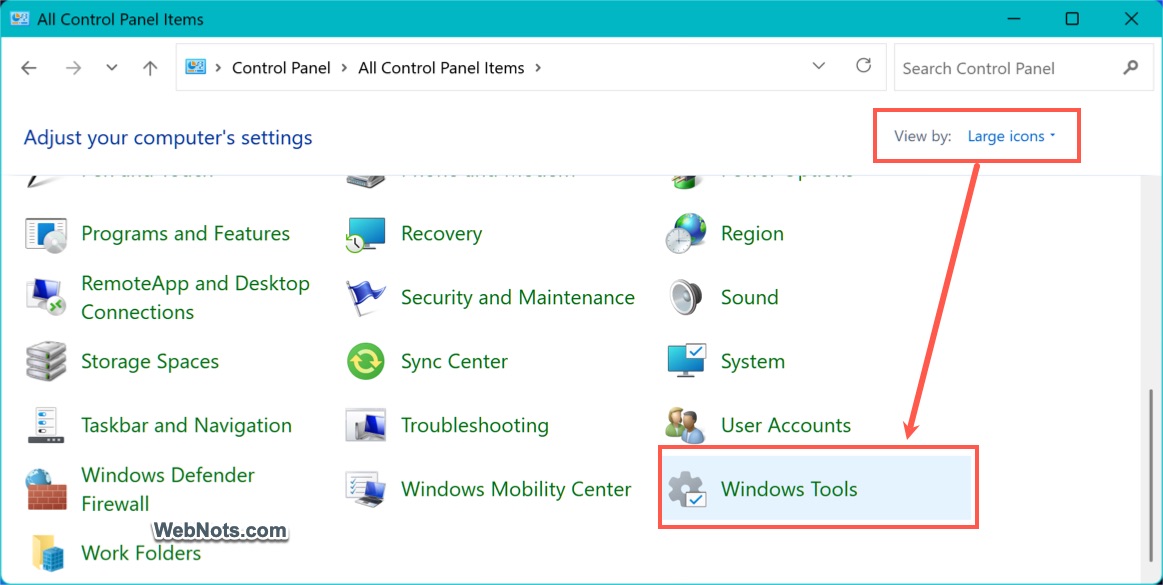Select the All Control Panel Items breadcrumb
The height and width of the screenshot is (585, 1163).
pos(441,68)
